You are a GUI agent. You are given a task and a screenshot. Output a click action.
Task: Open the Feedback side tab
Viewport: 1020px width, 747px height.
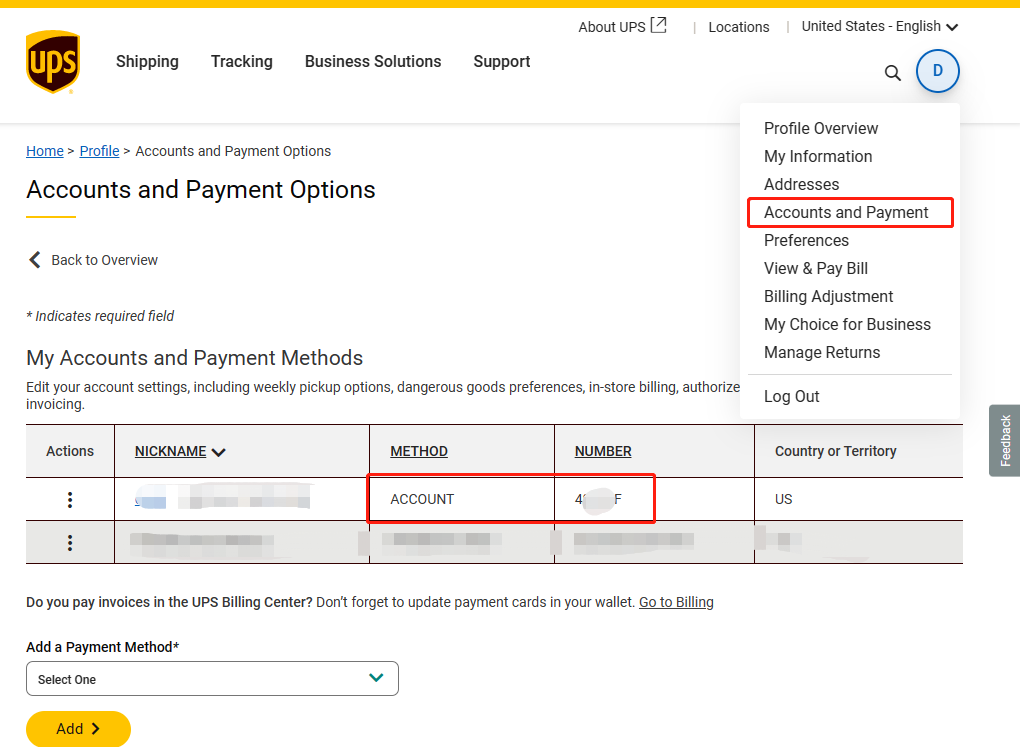coord(1005,441)
